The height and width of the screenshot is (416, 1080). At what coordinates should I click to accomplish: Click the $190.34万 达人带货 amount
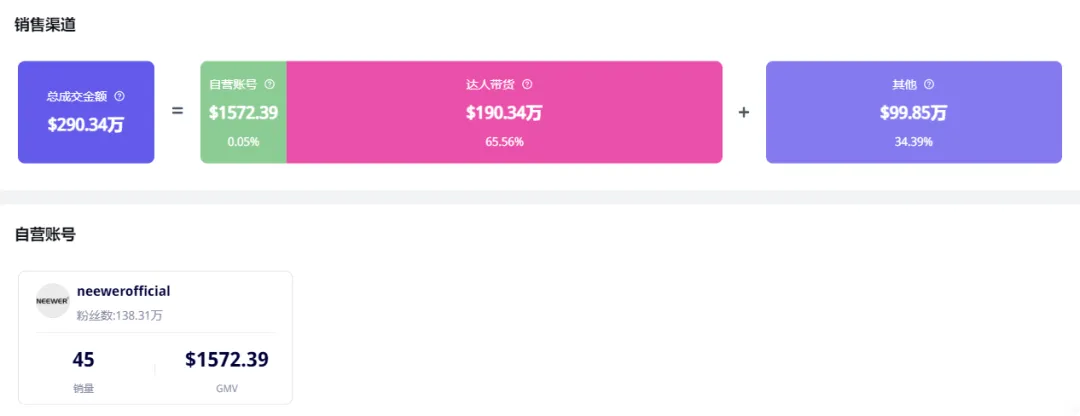click(504, 113)
